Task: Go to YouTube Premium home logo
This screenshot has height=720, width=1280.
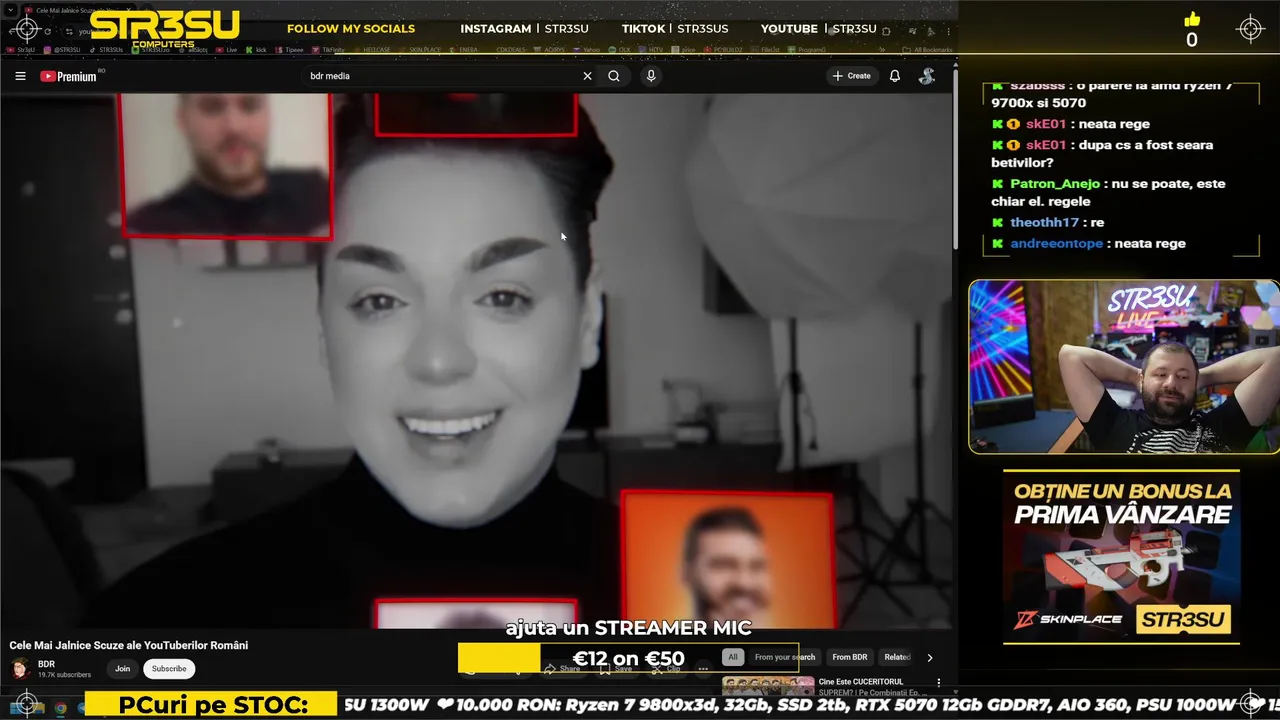Action: (68, 76)
